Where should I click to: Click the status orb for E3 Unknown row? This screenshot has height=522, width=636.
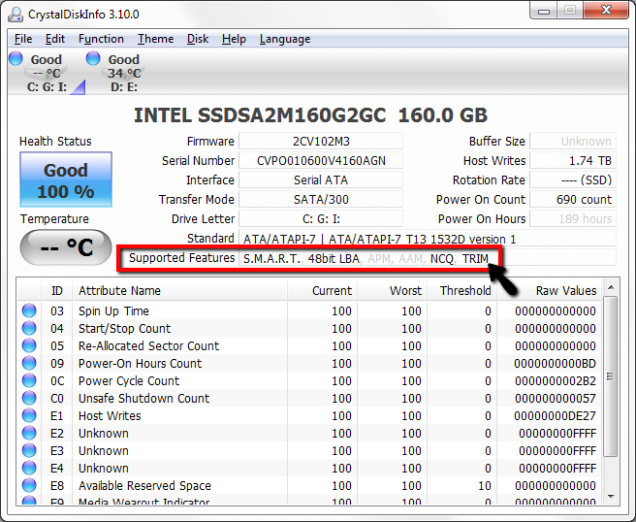click(29, 451)
